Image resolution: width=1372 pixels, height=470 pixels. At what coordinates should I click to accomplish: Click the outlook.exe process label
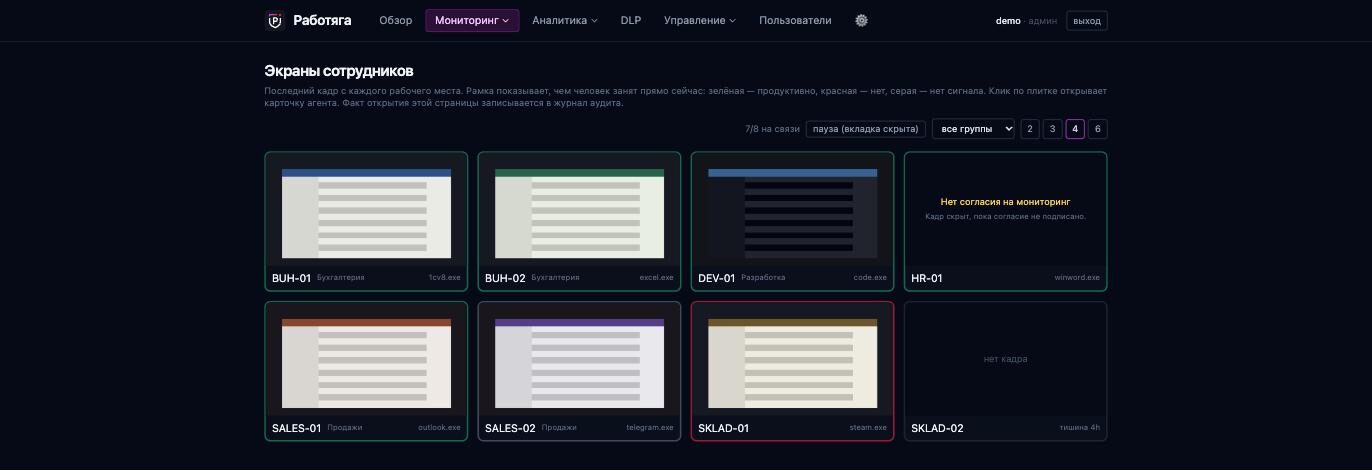439,428
